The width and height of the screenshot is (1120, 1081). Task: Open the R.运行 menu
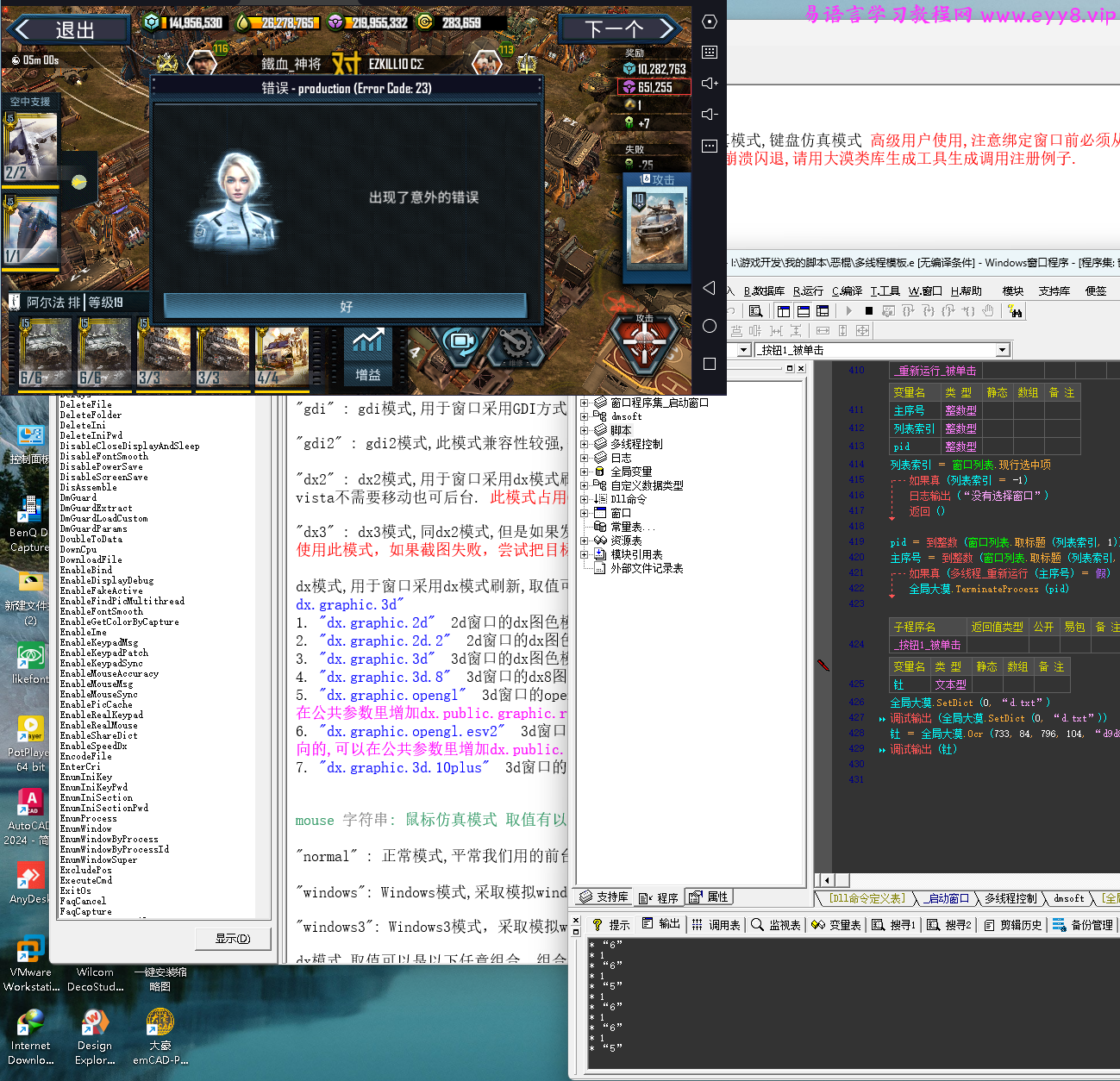point(808,291)
